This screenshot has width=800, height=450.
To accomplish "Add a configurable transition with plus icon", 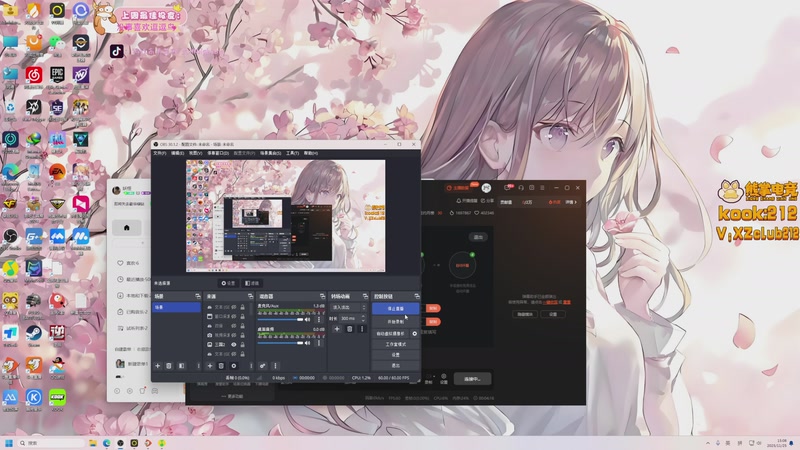I will pyautogui.click(x=337, y=329).
